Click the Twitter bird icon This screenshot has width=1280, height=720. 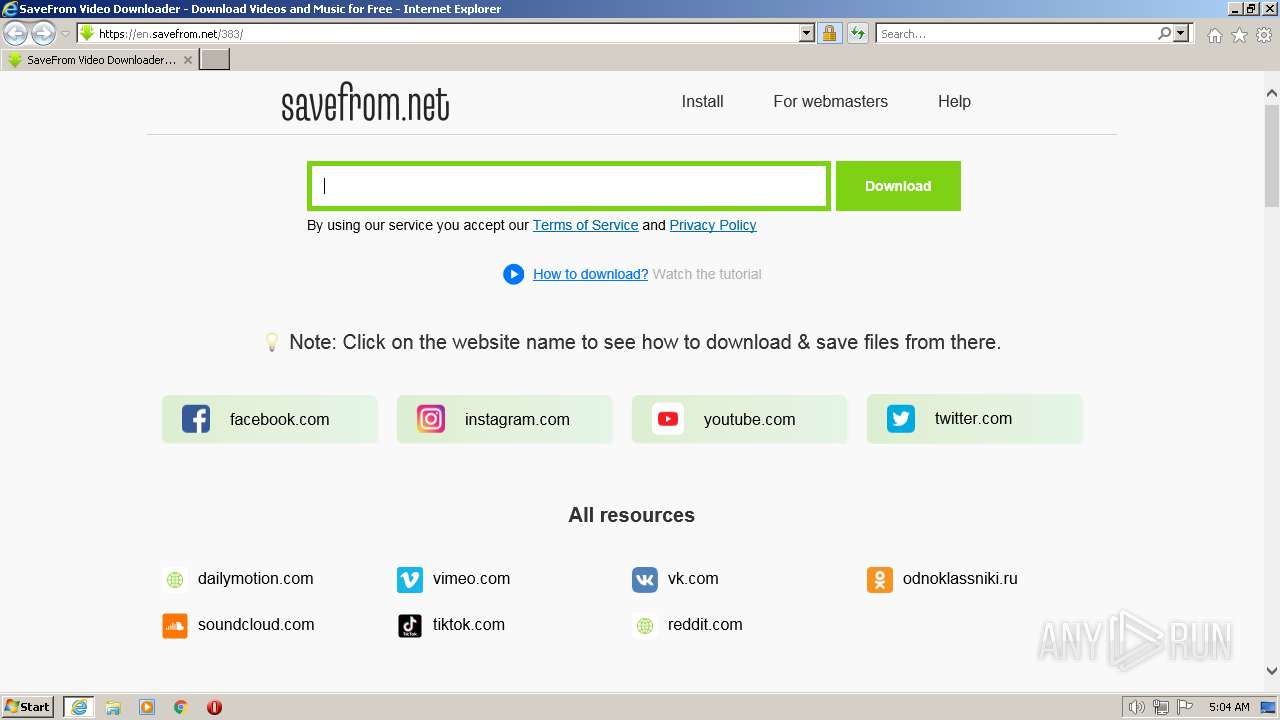(x=901, y=419)
